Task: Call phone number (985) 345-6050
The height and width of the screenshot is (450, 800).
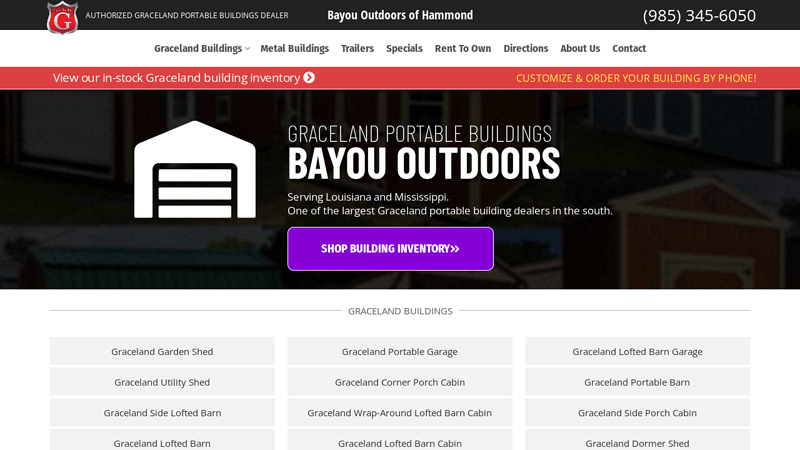Action: [x=699, y=16]
